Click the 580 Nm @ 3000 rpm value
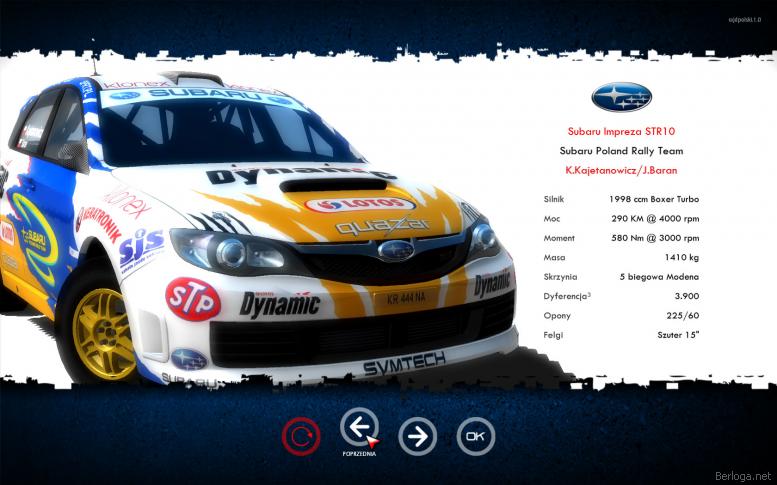The height and width of the screenshot is (485, 777). click(655, 238)
